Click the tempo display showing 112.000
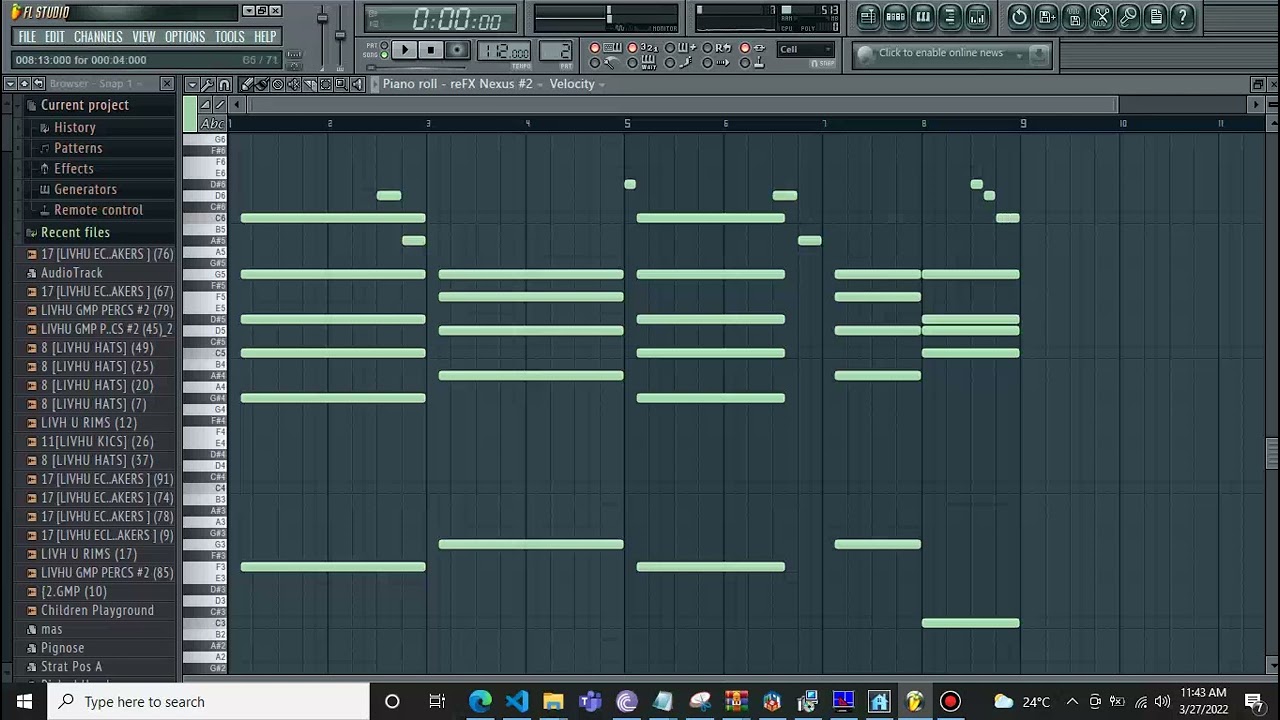1280x720 pixels. 504,51
